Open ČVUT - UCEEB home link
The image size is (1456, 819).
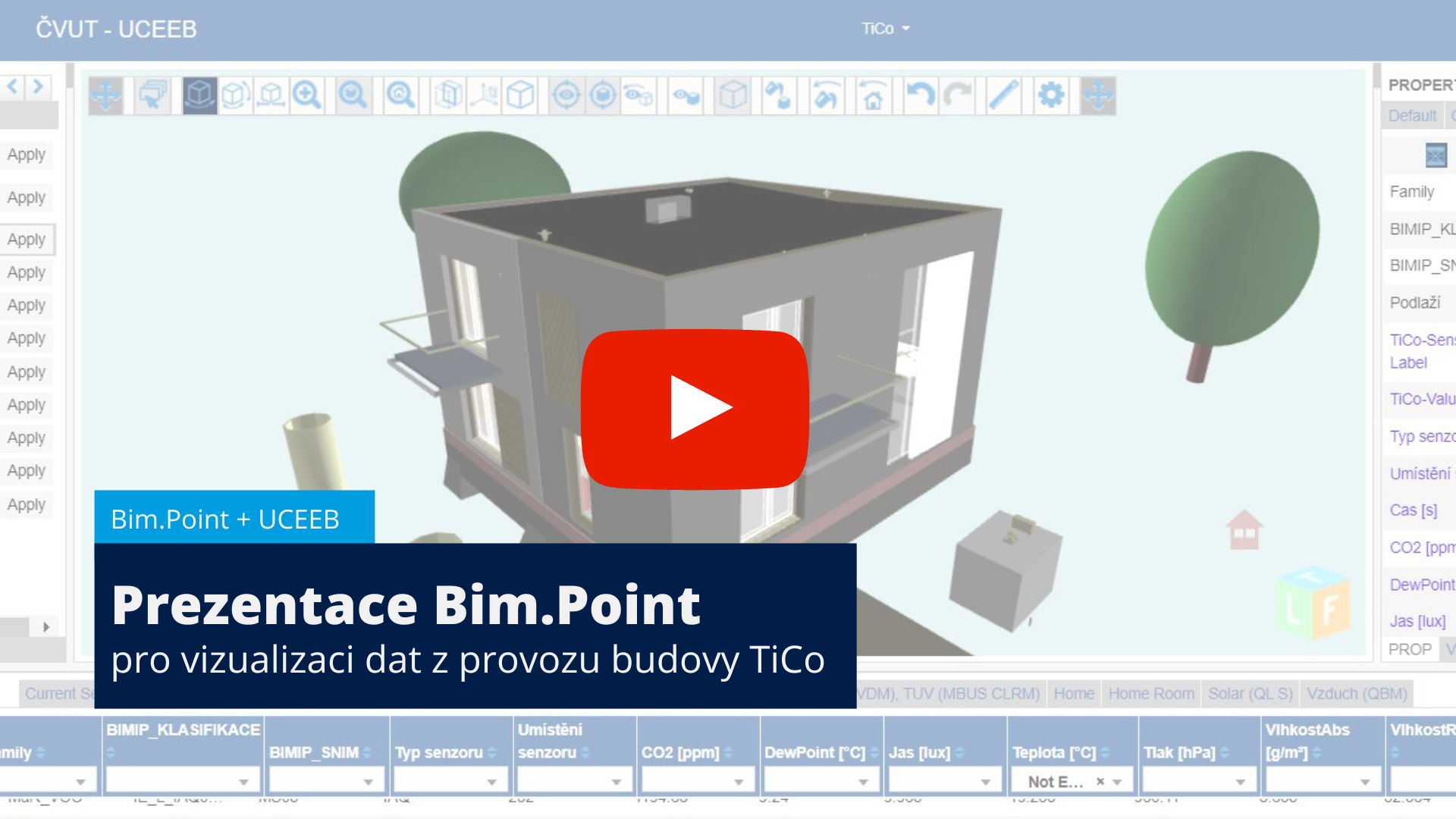(116, 29)
